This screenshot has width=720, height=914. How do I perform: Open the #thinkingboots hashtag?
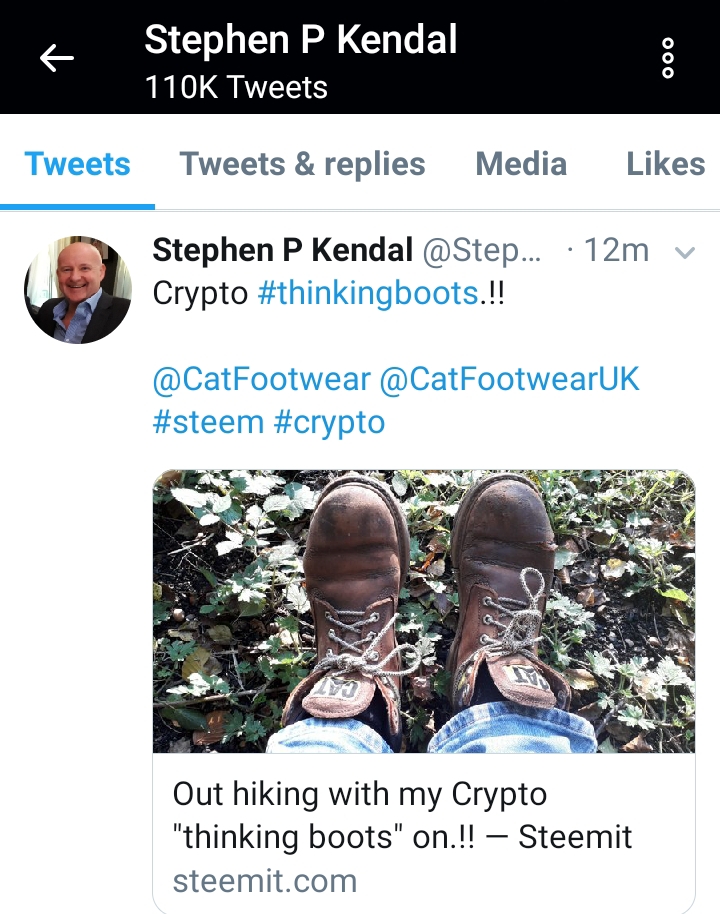pyautogui.click(x=367, y=293)
